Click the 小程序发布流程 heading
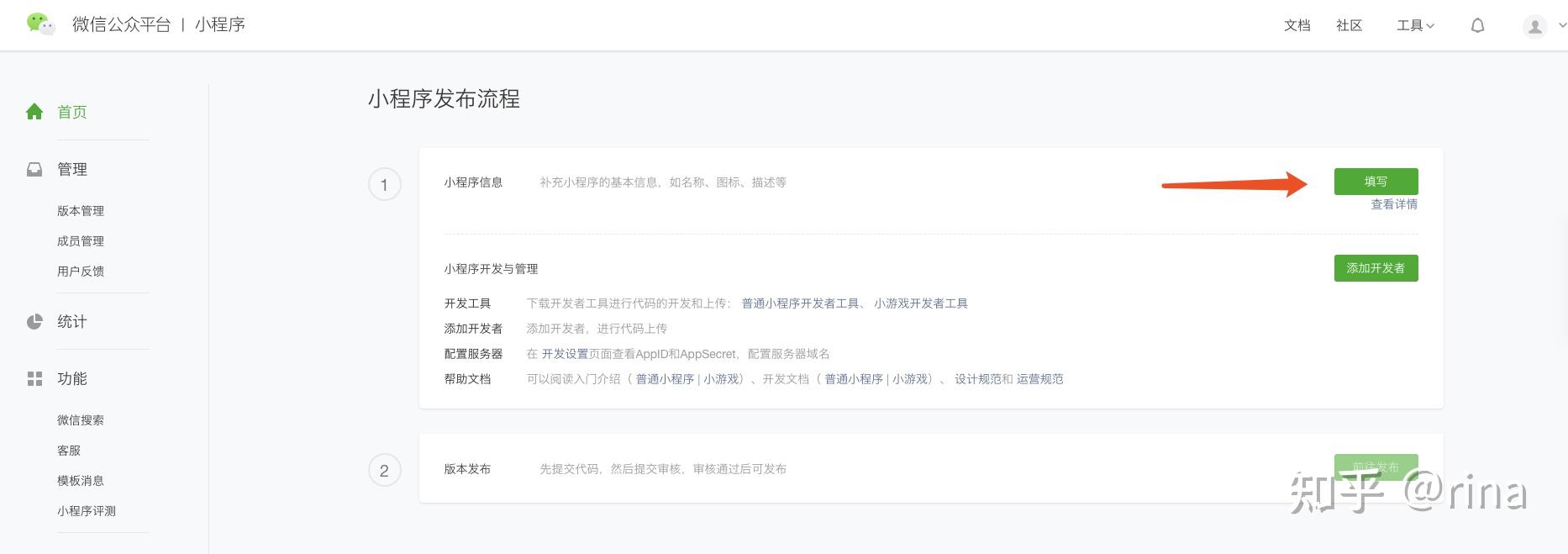The height and width of the screenshot is (554, 1568). pos(444,99)
